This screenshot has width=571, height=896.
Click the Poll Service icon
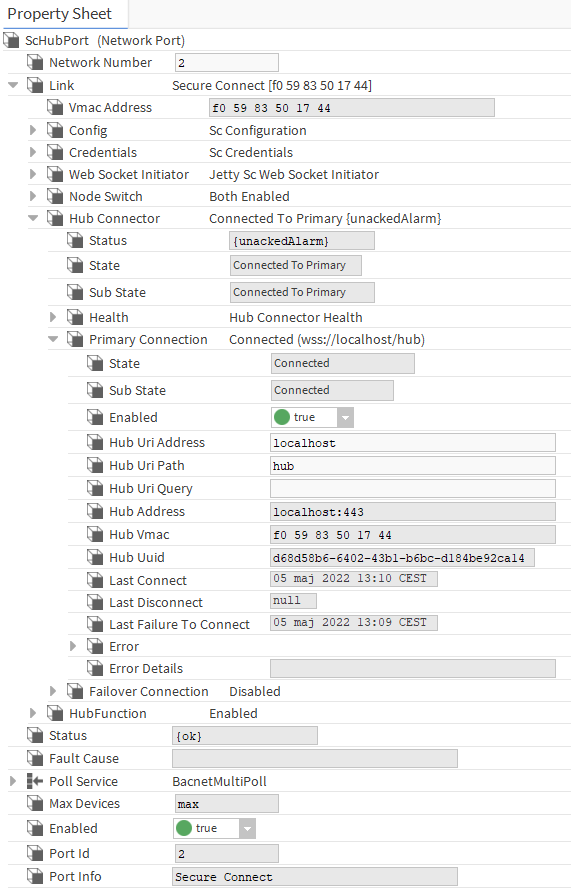pos(35,781)
